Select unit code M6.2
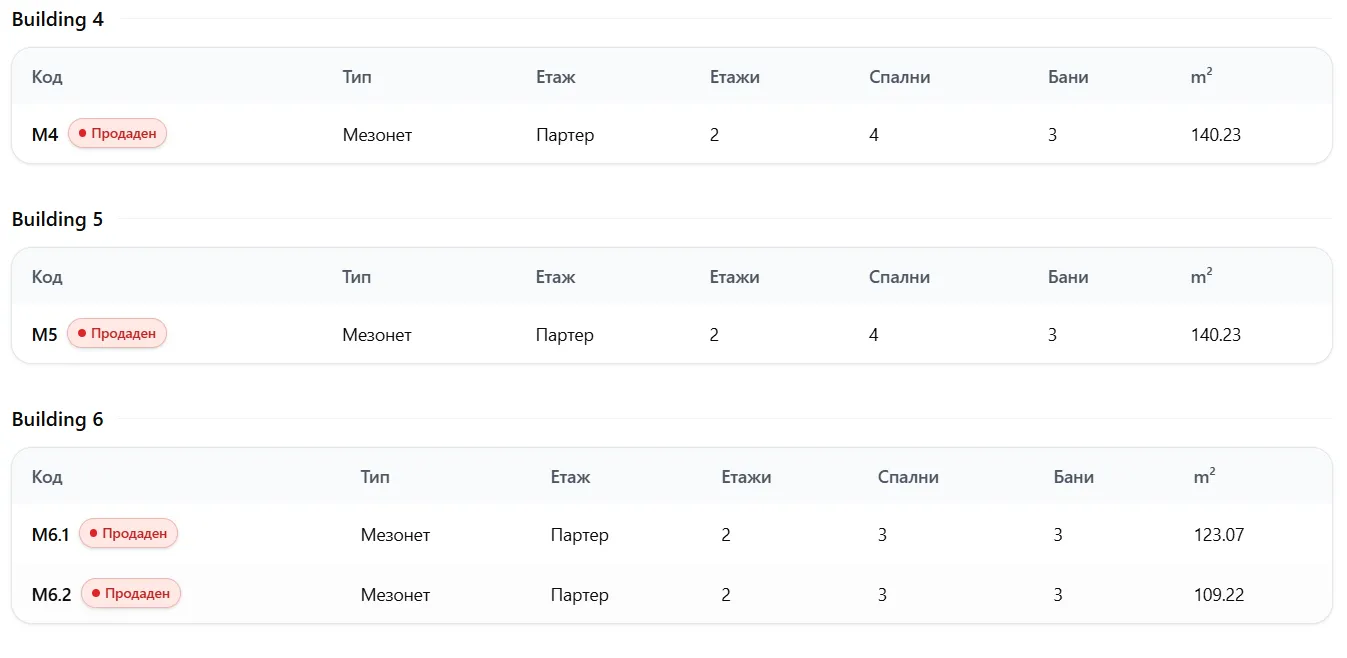Screen dimensions: 1347x658 52,595
